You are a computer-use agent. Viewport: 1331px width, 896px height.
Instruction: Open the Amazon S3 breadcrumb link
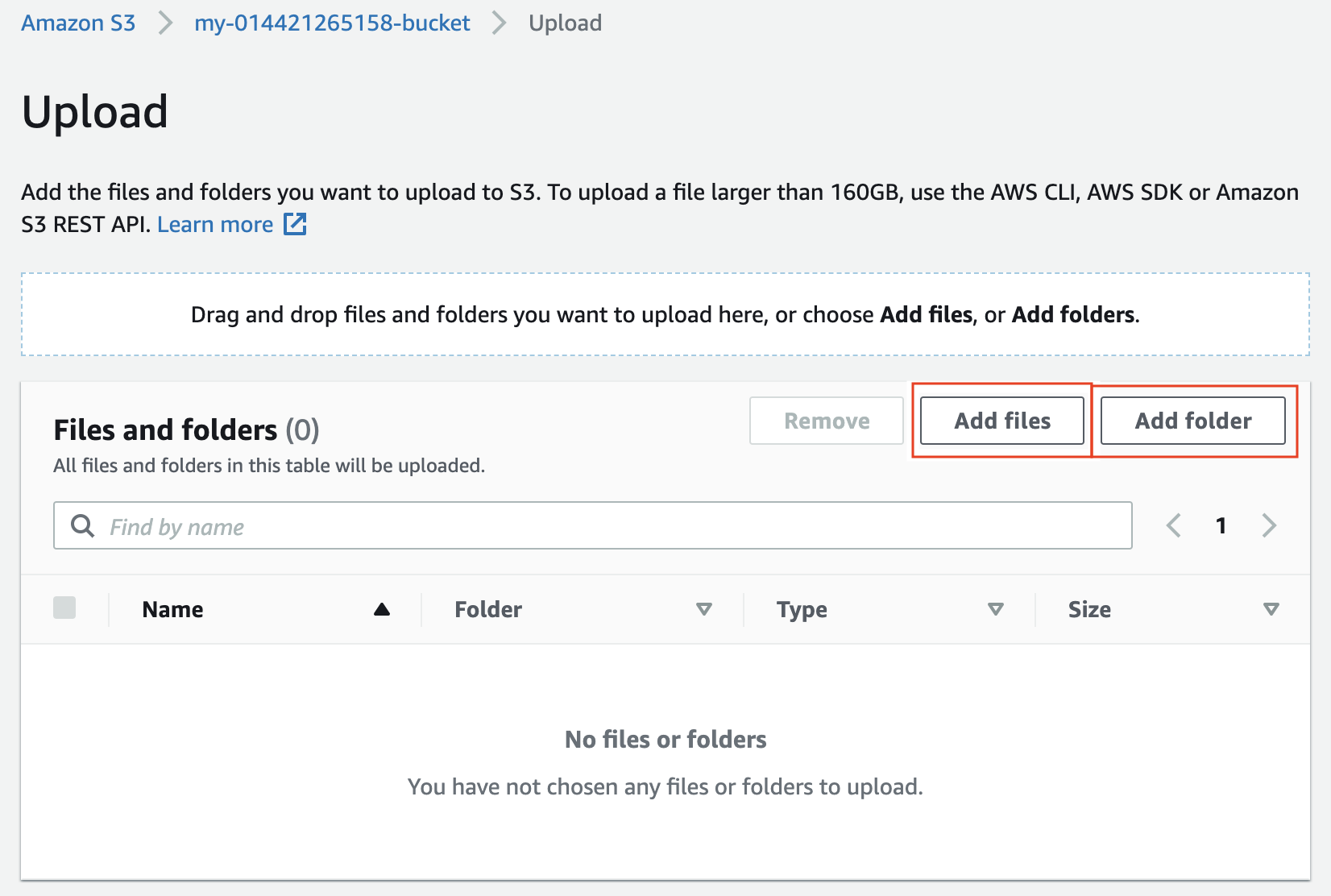[78, 23]
